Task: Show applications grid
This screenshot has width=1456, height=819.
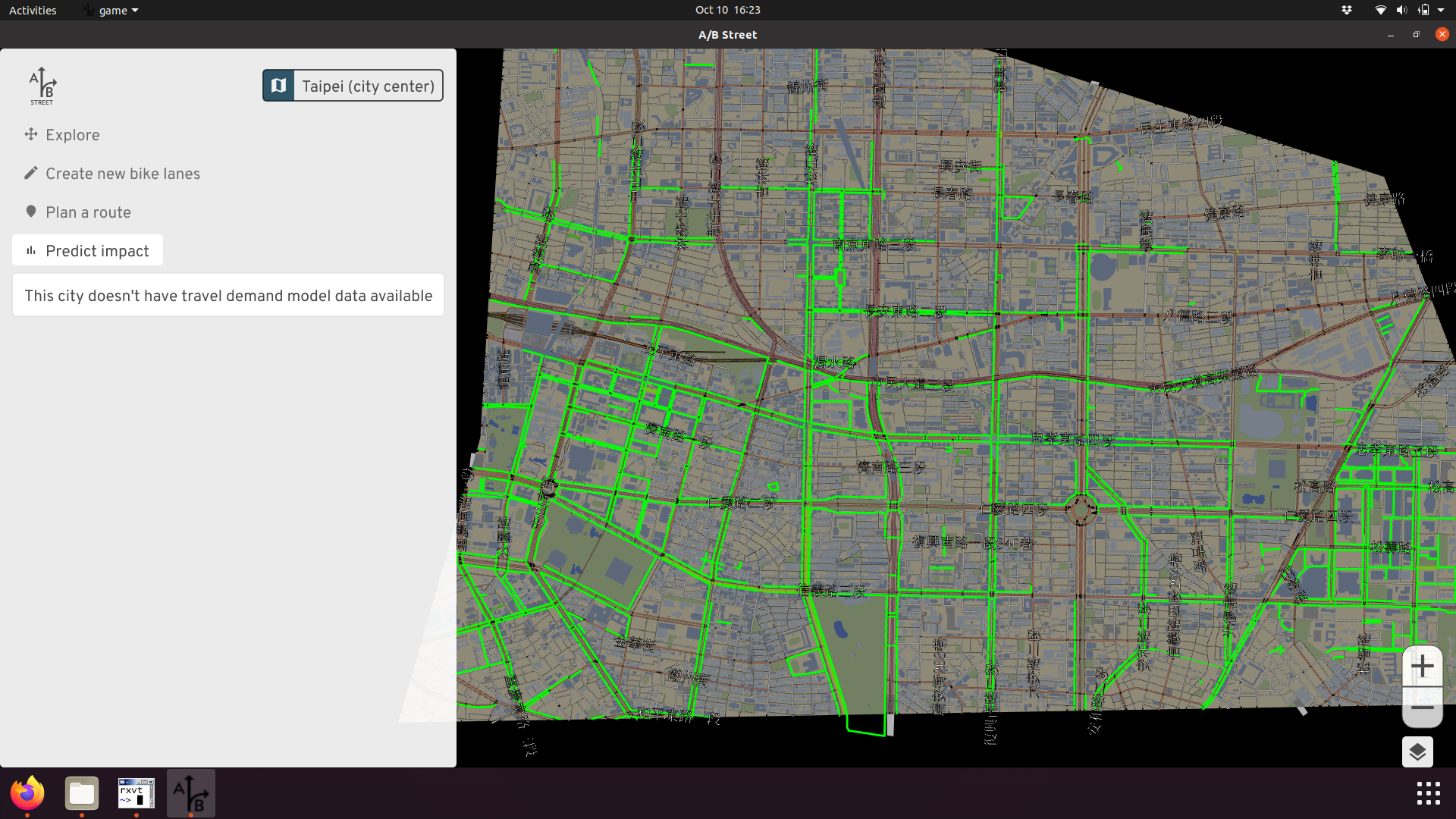Action: click(1428, 793)
